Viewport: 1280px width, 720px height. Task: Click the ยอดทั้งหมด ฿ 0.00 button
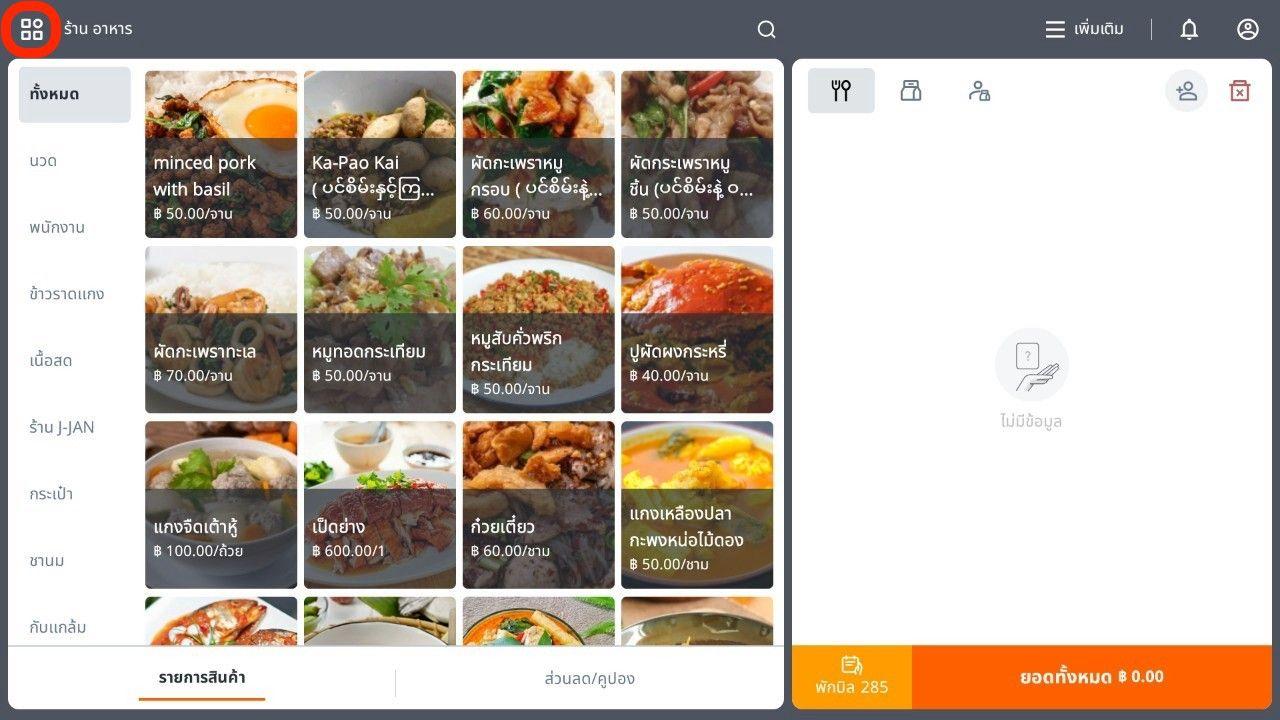[1092, 677]
